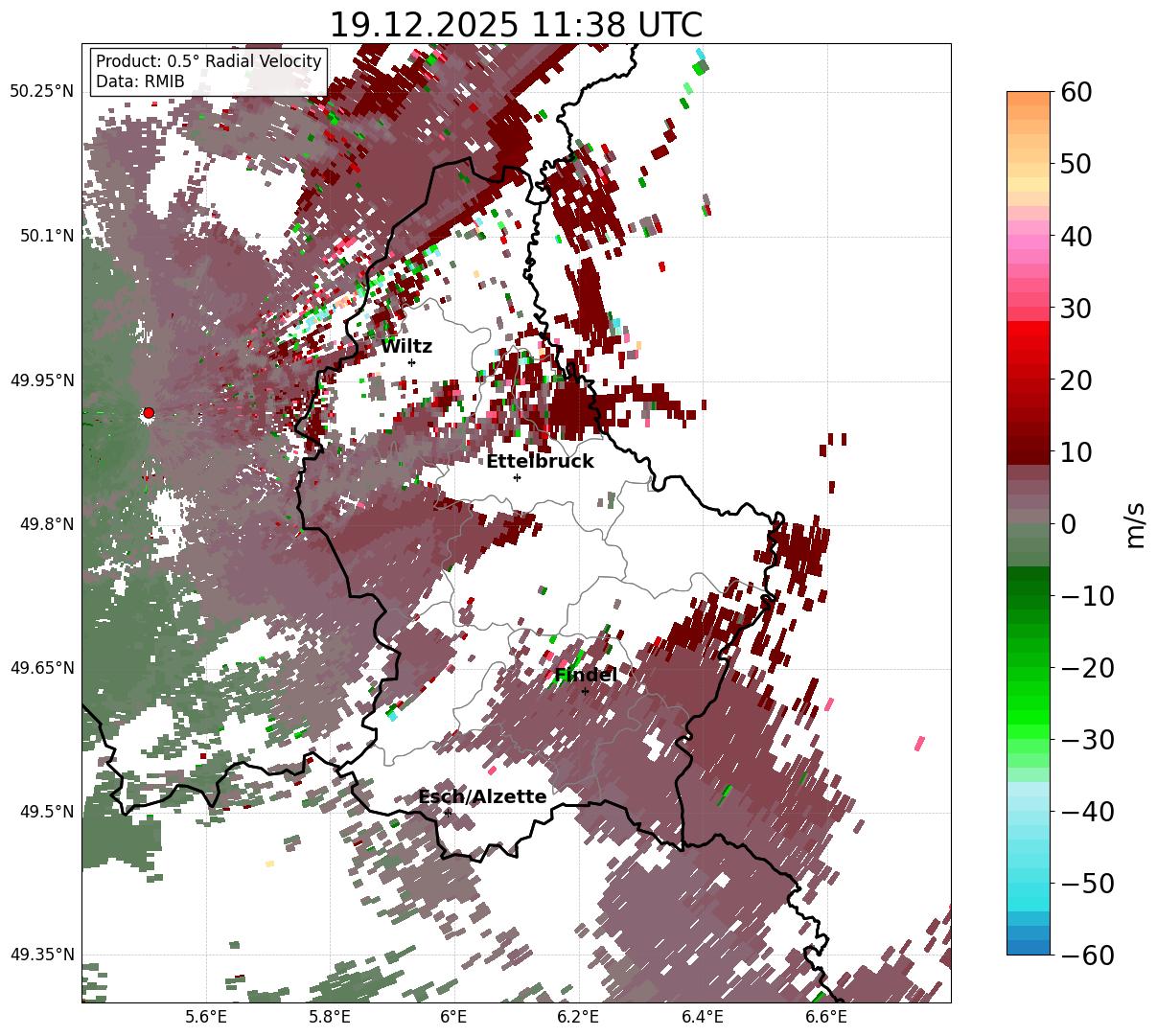The image size is (1157, 1036).
Task: Click the colorbar −60 tick label
Action: point(1087,955)
